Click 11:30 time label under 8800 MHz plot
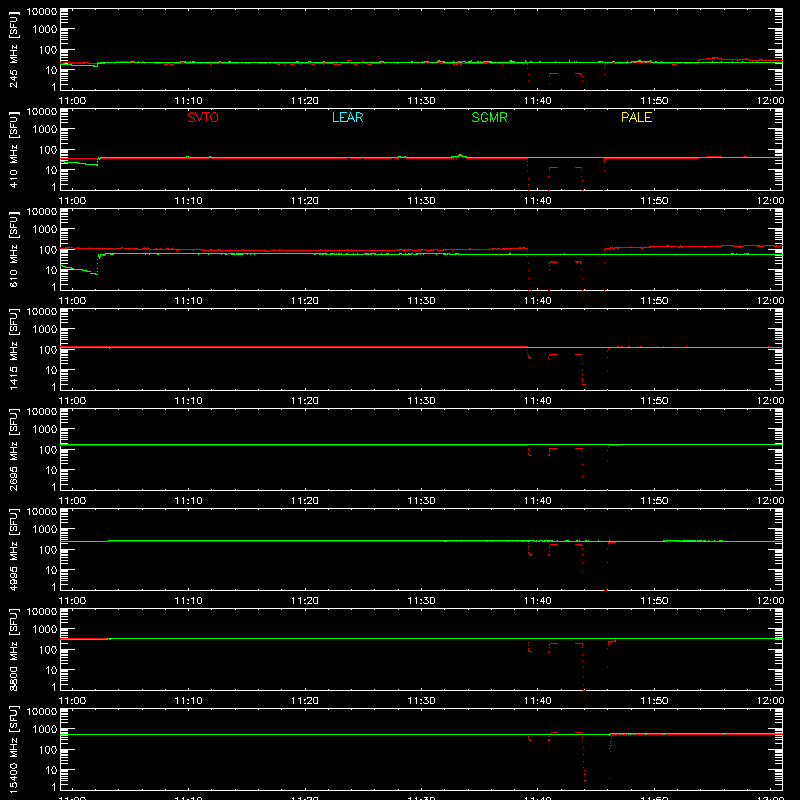Viewport: 800px width, 800px height. (x=421, y=701)
